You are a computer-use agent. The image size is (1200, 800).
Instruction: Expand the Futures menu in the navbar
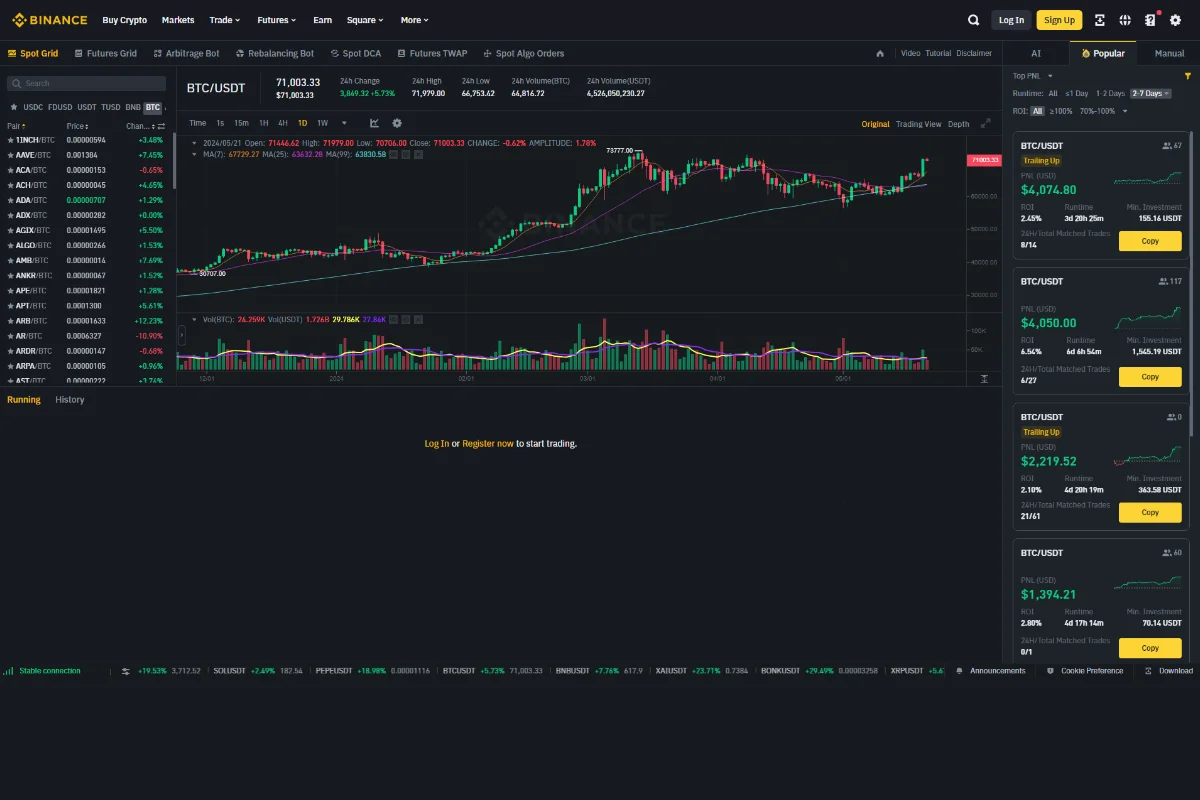pos(276,20)
